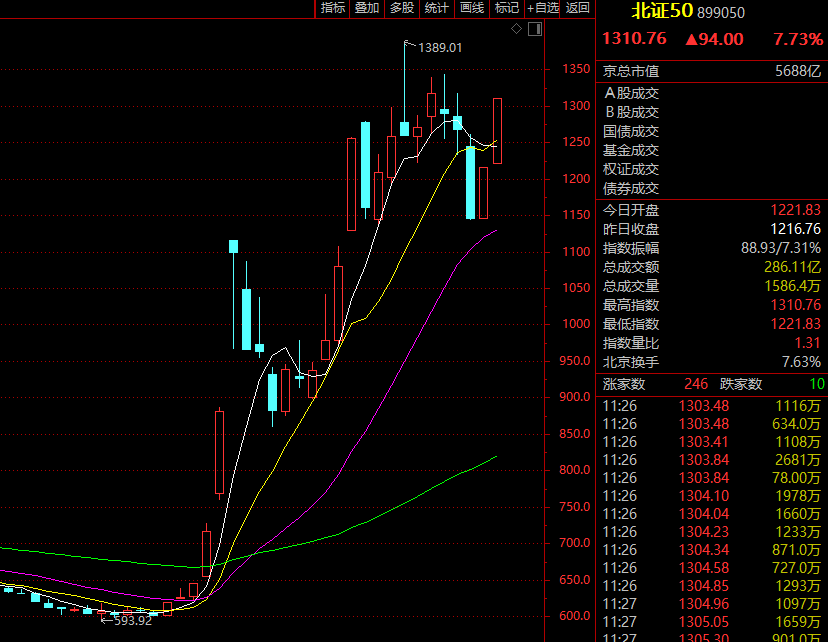Toggle the side panel layout icon

click(x=534, y=30)
